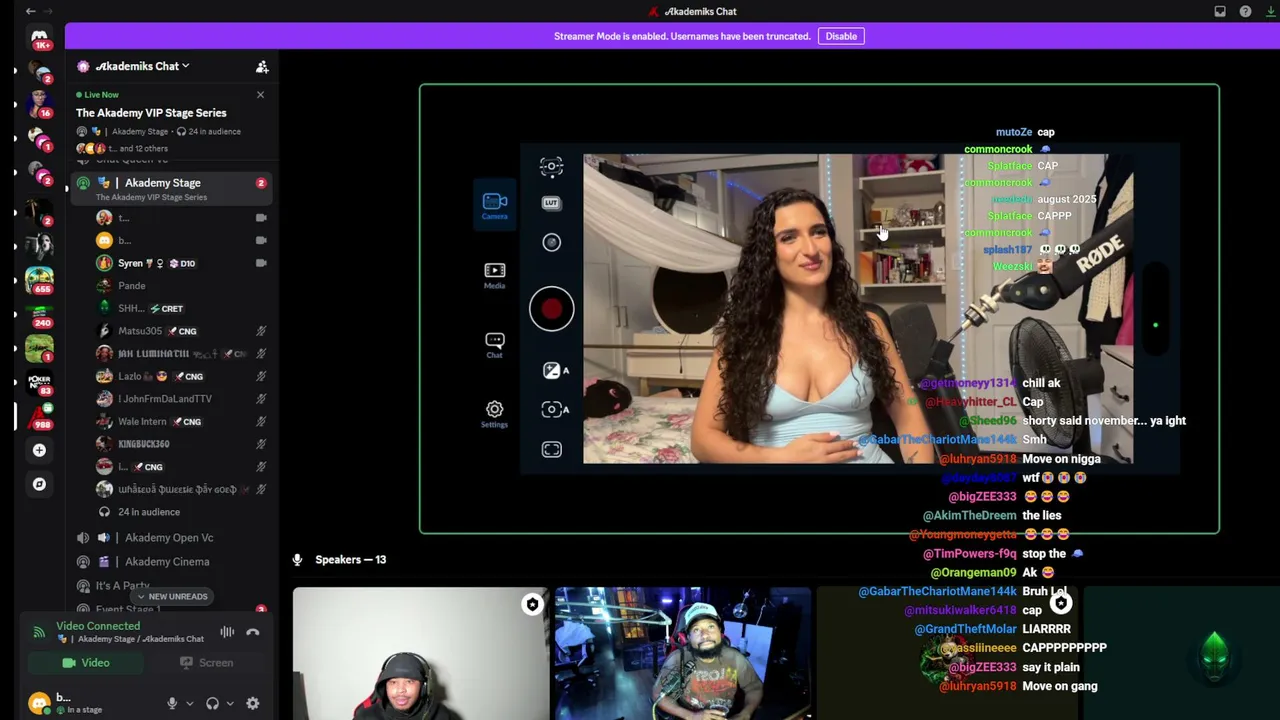
Task: Select the Media tab in streamed camera app
Action: [495, 275]
